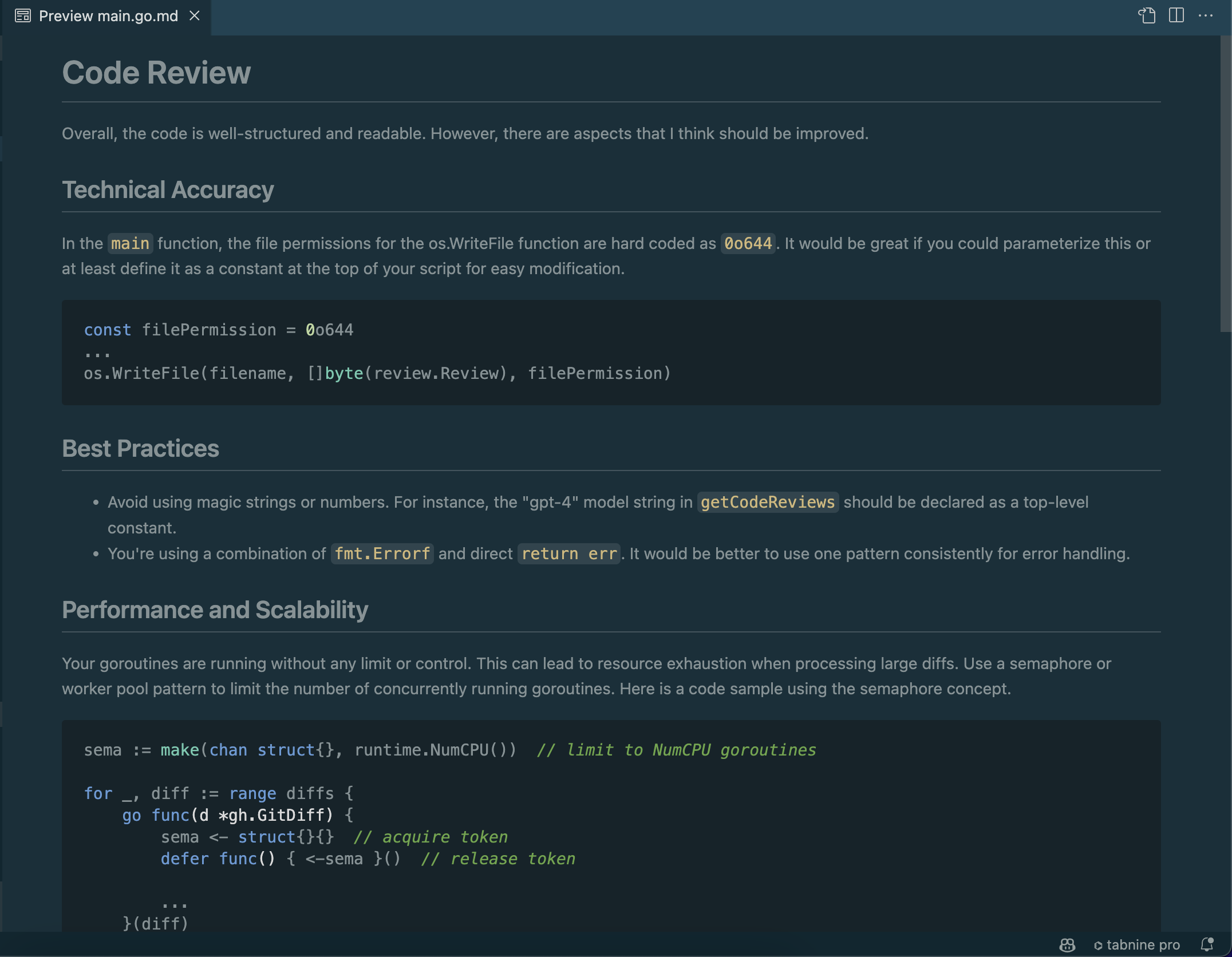
Task: Click the fmt.Errorf inline code
Action: click(x=382, y=554)
